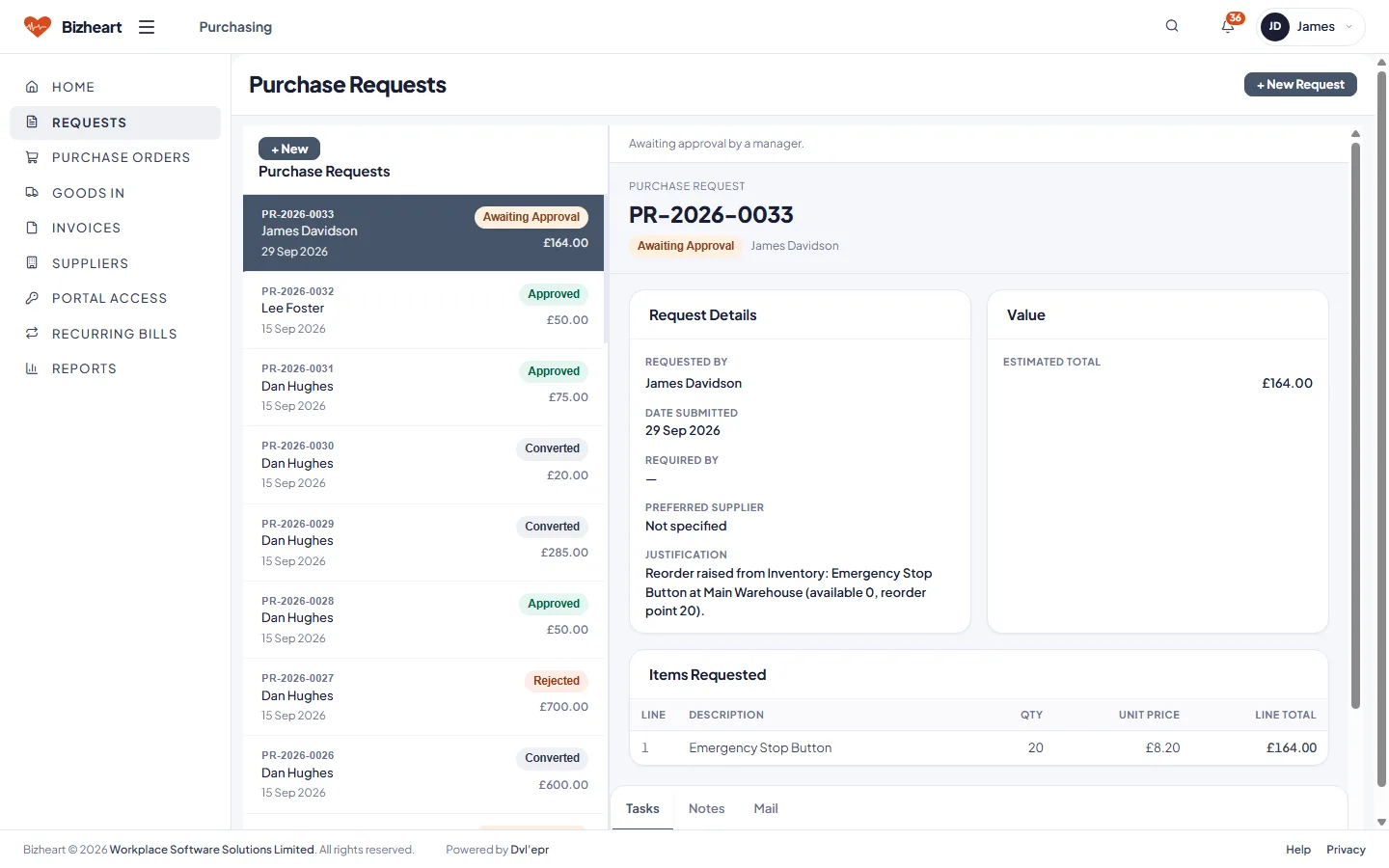Open the Privacy link in footer
Image resolution: width=1389 pixels, height=868 pixels.
1346,850
